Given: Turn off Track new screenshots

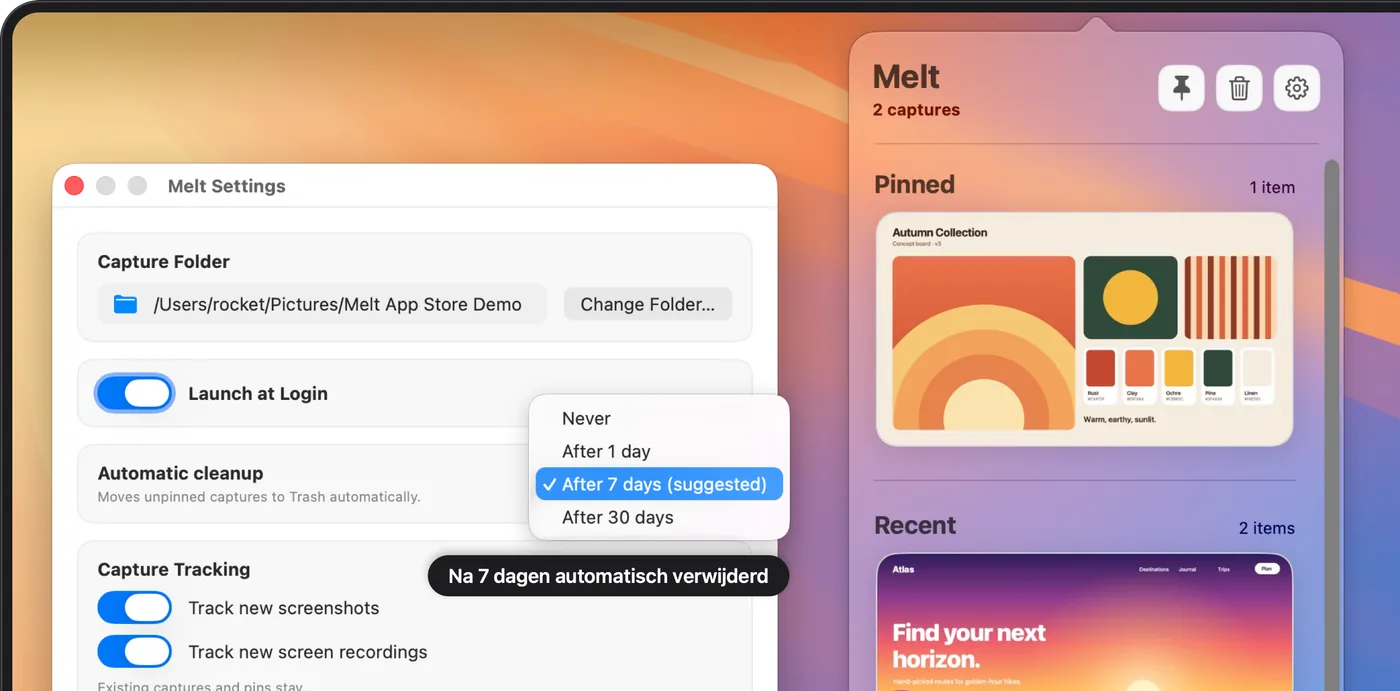Looking at the screenshot, I should tap(135, 608).
